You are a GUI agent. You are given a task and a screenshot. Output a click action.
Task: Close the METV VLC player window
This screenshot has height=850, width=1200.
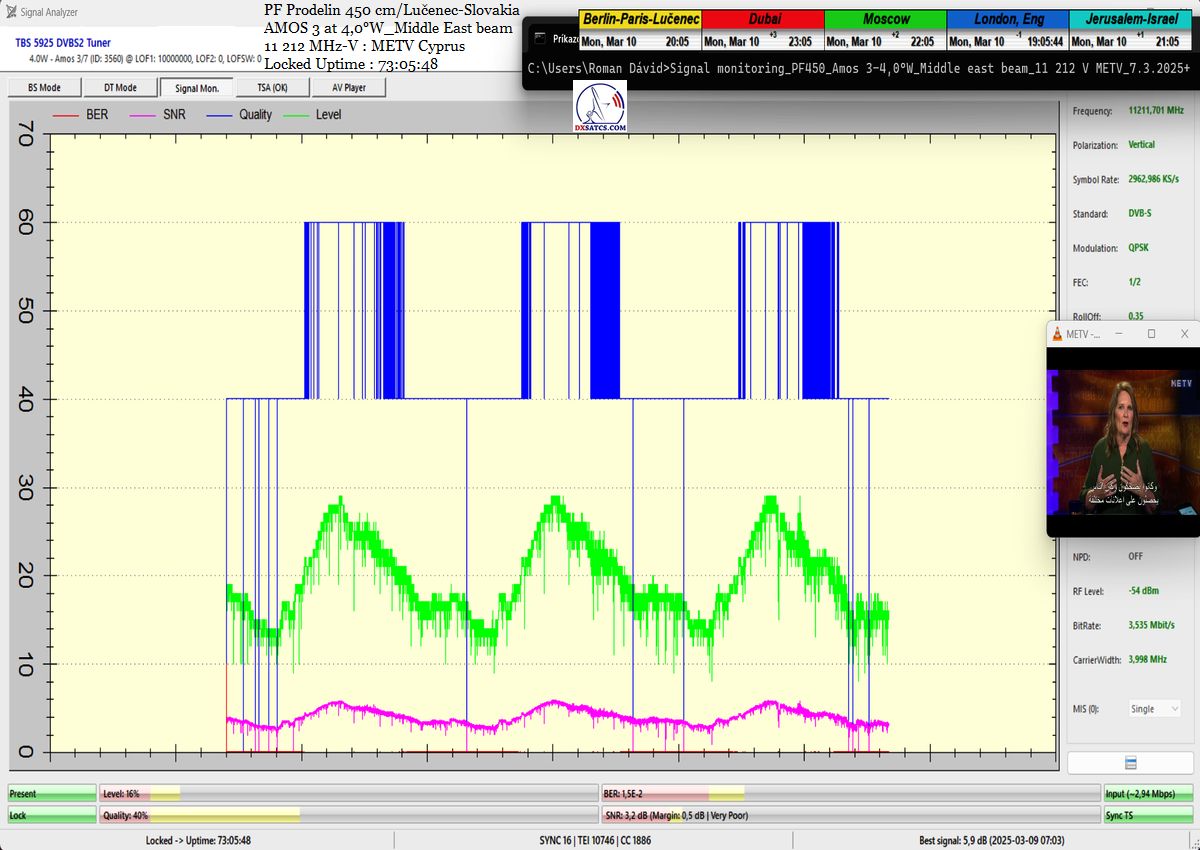point(1184,333)
